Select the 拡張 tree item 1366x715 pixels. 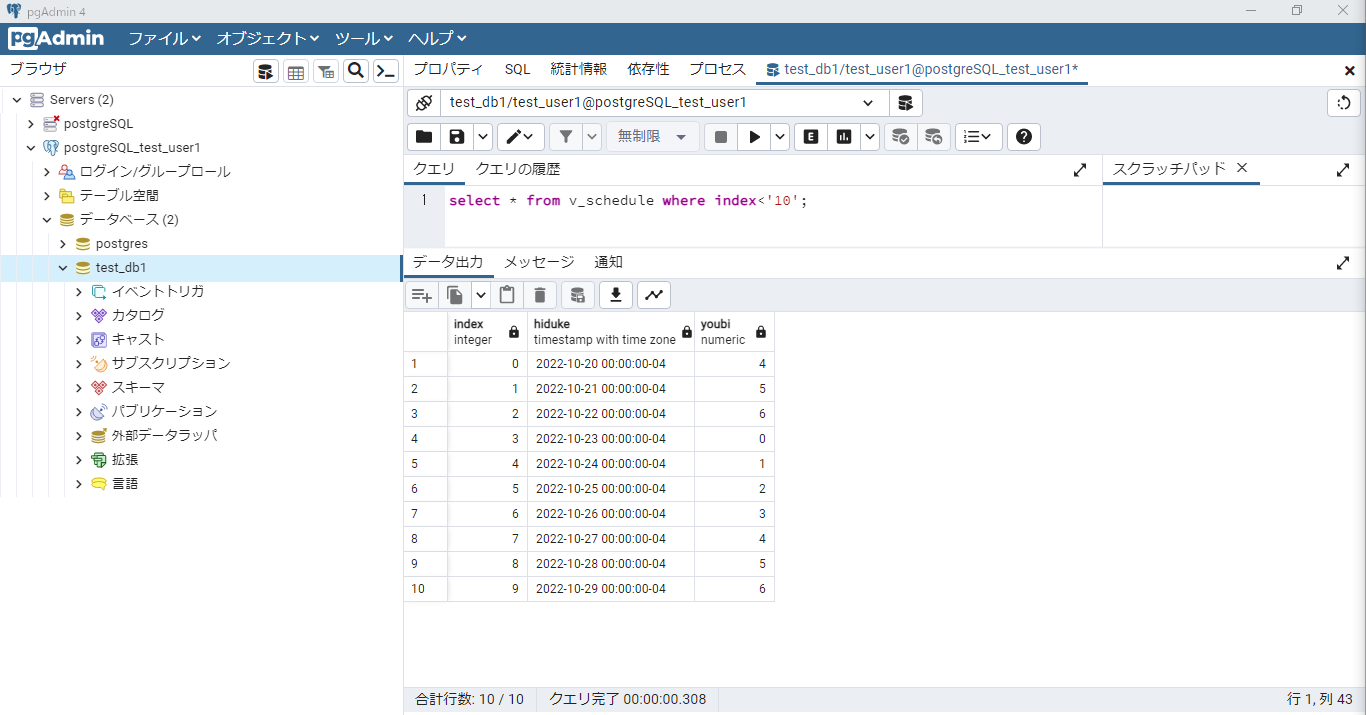coord(125,460)
